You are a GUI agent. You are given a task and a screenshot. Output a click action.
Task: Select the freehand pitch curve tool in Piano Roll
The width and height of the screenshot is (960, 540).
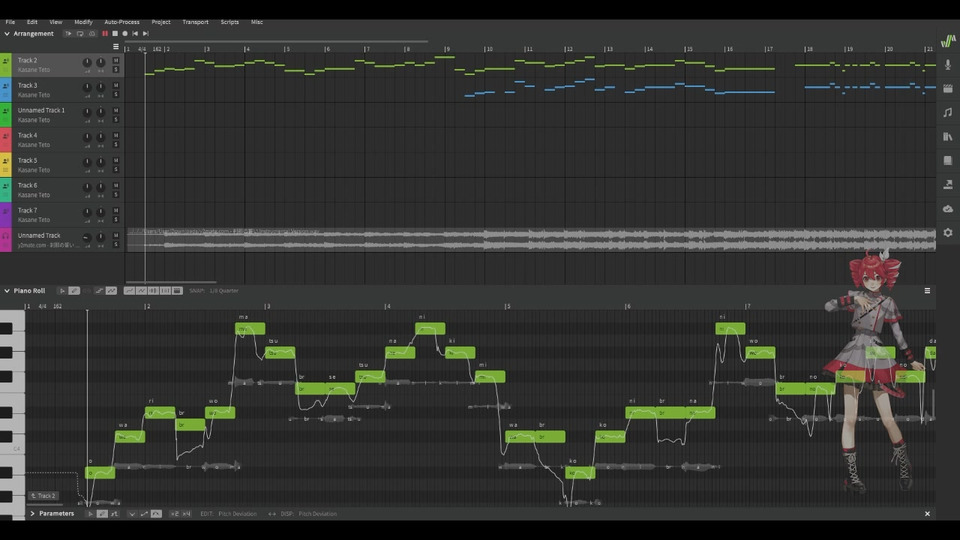[x=111, y=291]
